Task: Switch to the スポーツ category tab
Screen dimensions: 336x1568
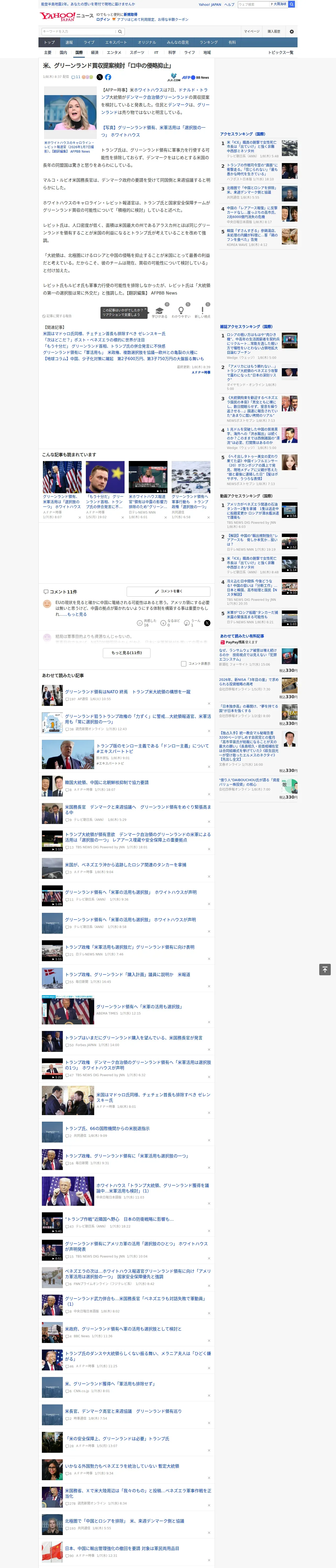Action: (x=137, y=52)
